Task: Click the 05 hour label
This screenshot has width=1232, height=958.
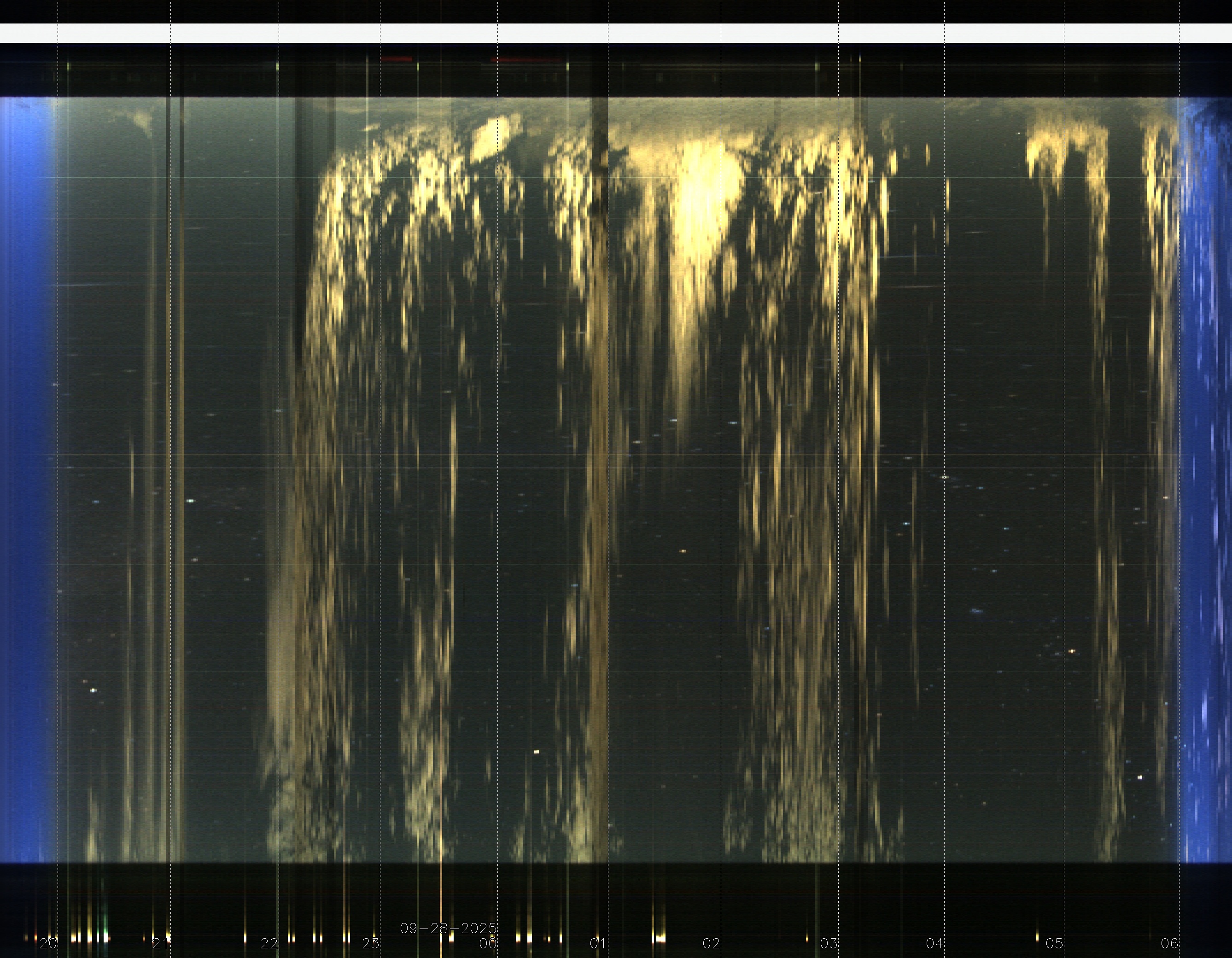Action: (1054, 943)
